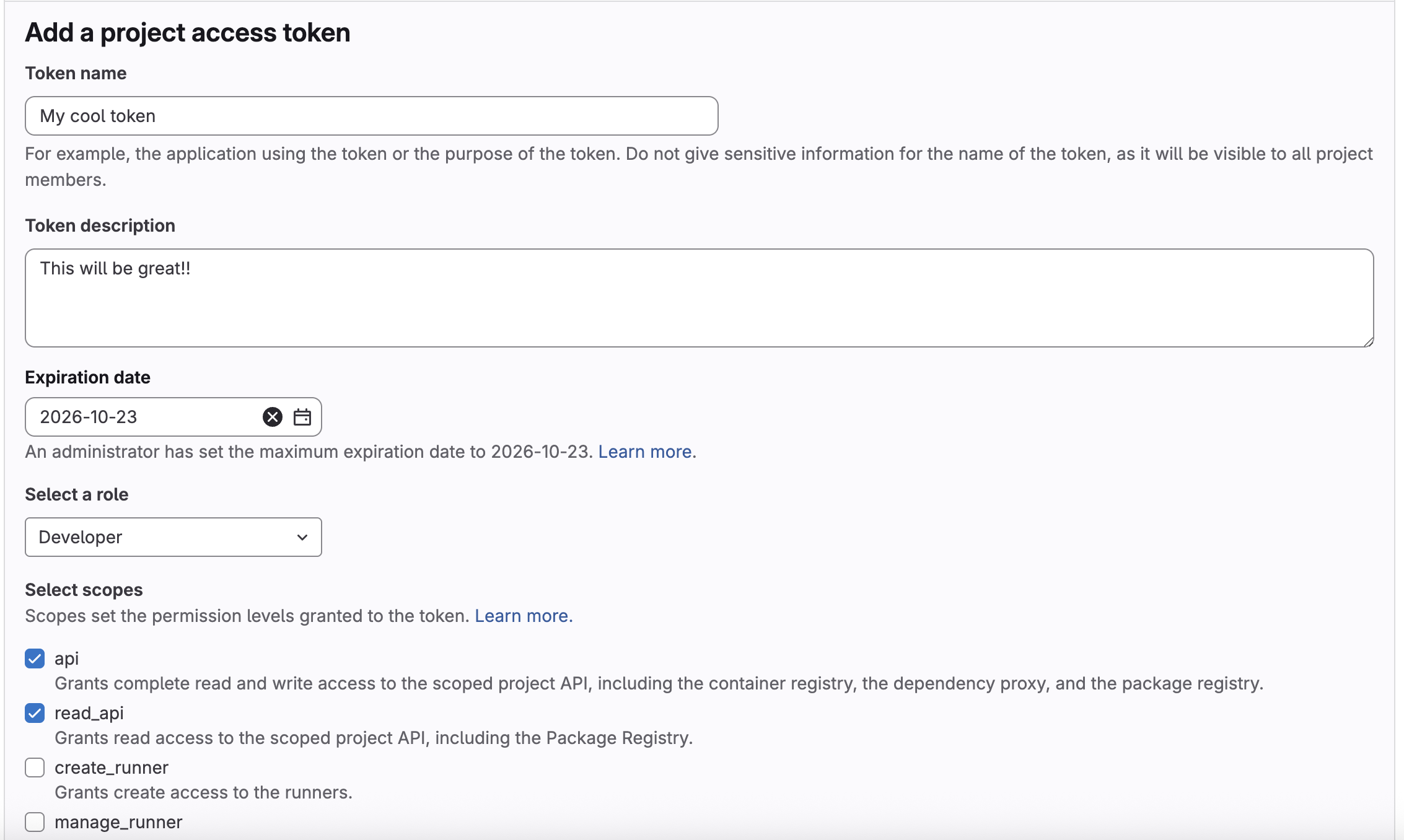Click the "Token name" field label

(x=76, y=73)
